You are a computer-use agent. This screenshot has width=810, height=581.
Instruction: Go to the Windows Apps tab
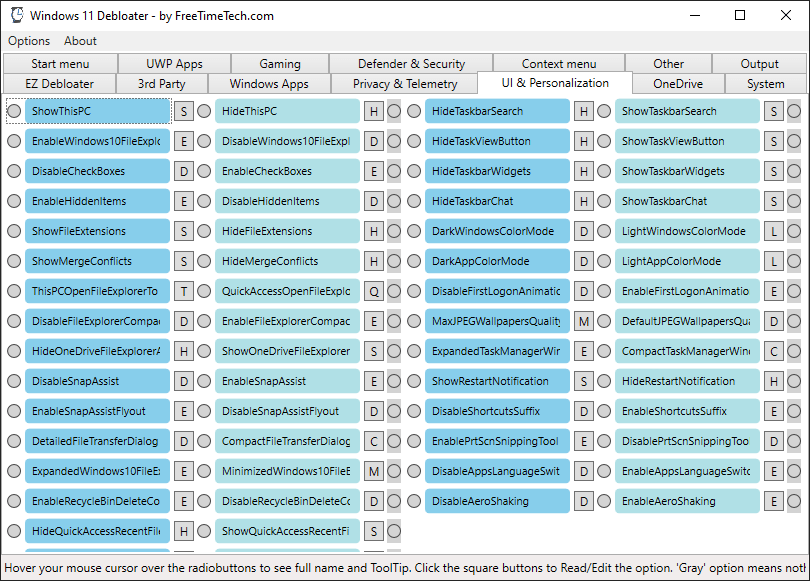(269, 84)
